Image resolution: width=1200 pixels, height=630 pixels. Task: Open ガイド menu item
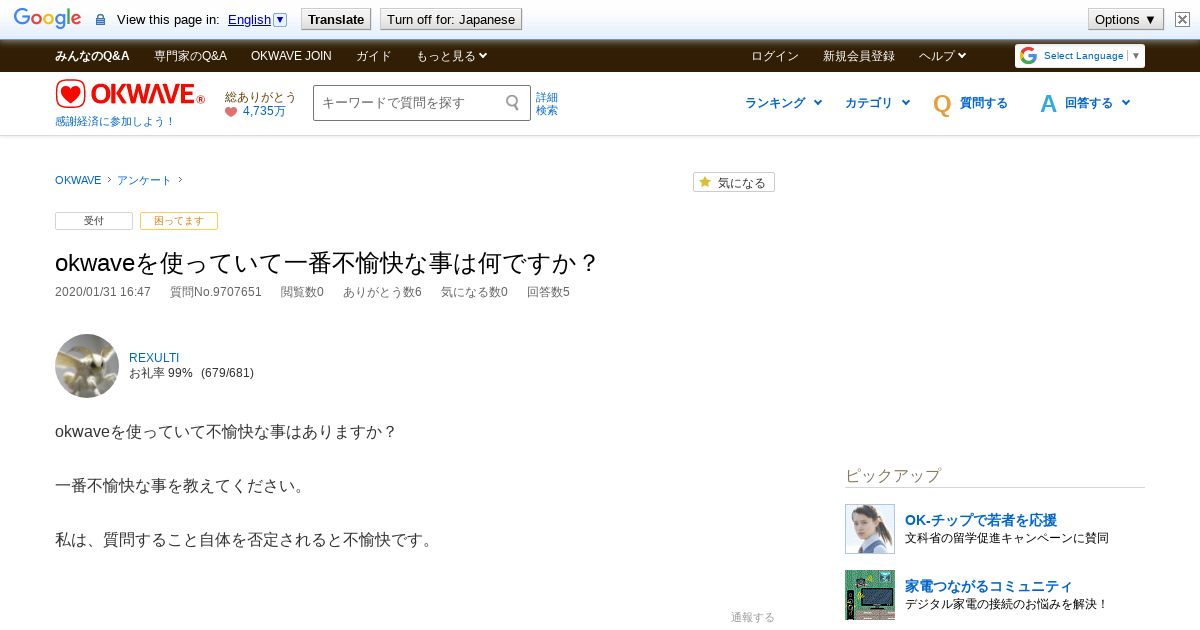tap(374, 56)
